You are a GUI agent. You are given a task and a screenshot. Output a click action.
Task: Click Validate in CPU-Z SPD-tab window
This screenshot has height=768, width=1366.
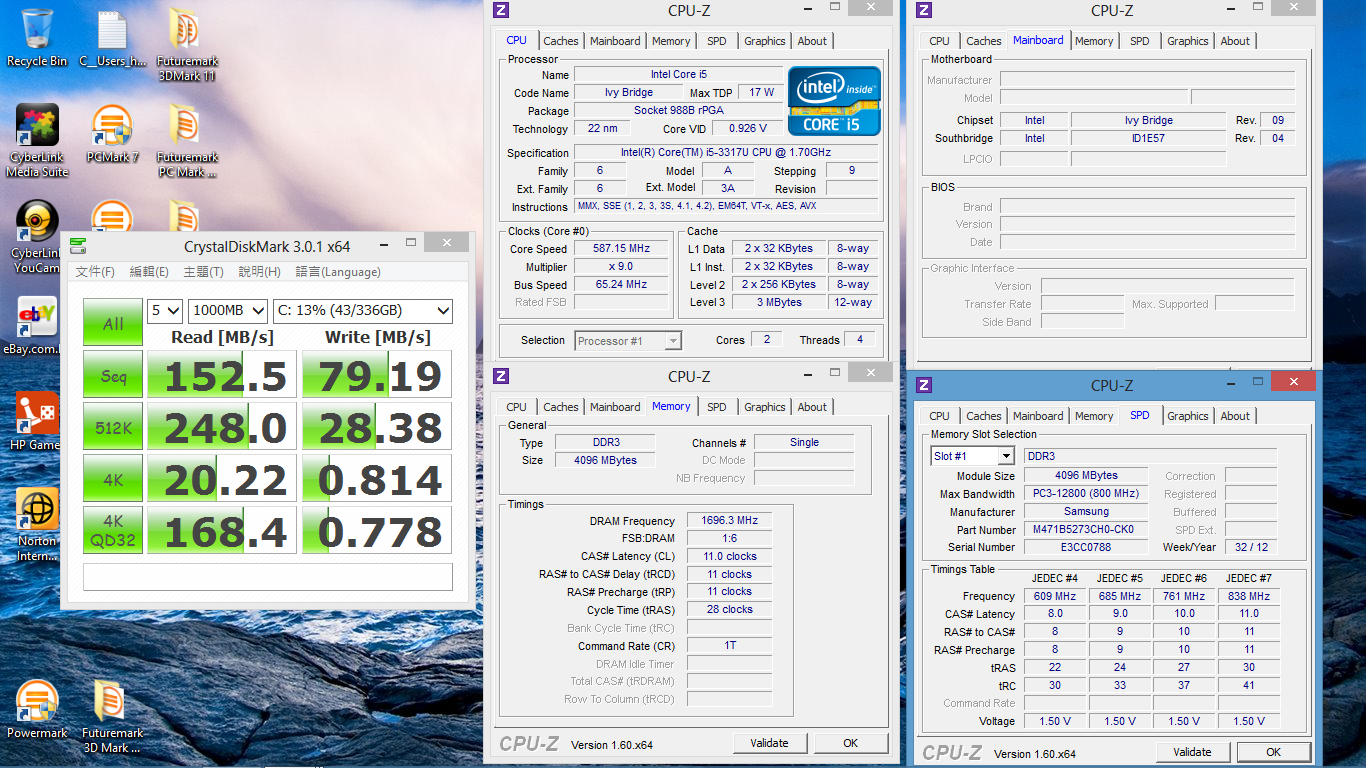(x=1193, y=752)
